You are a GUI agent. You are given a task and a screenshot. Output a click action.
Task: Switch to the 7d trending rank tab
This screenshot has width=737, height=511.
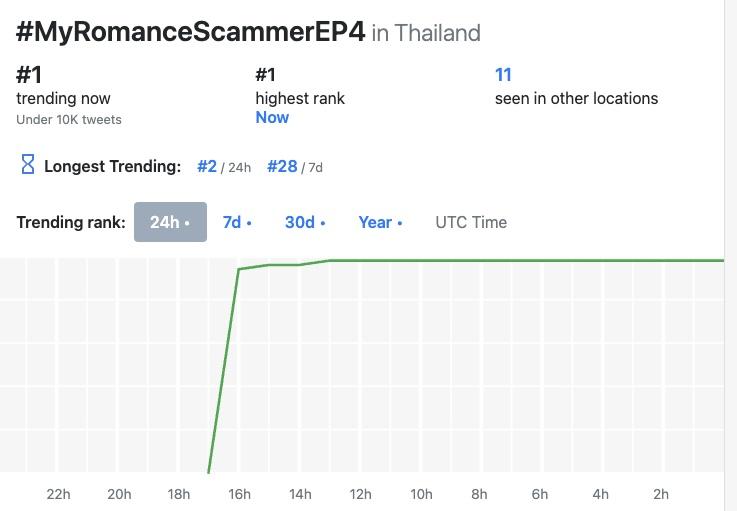click(x=236, y=222)
